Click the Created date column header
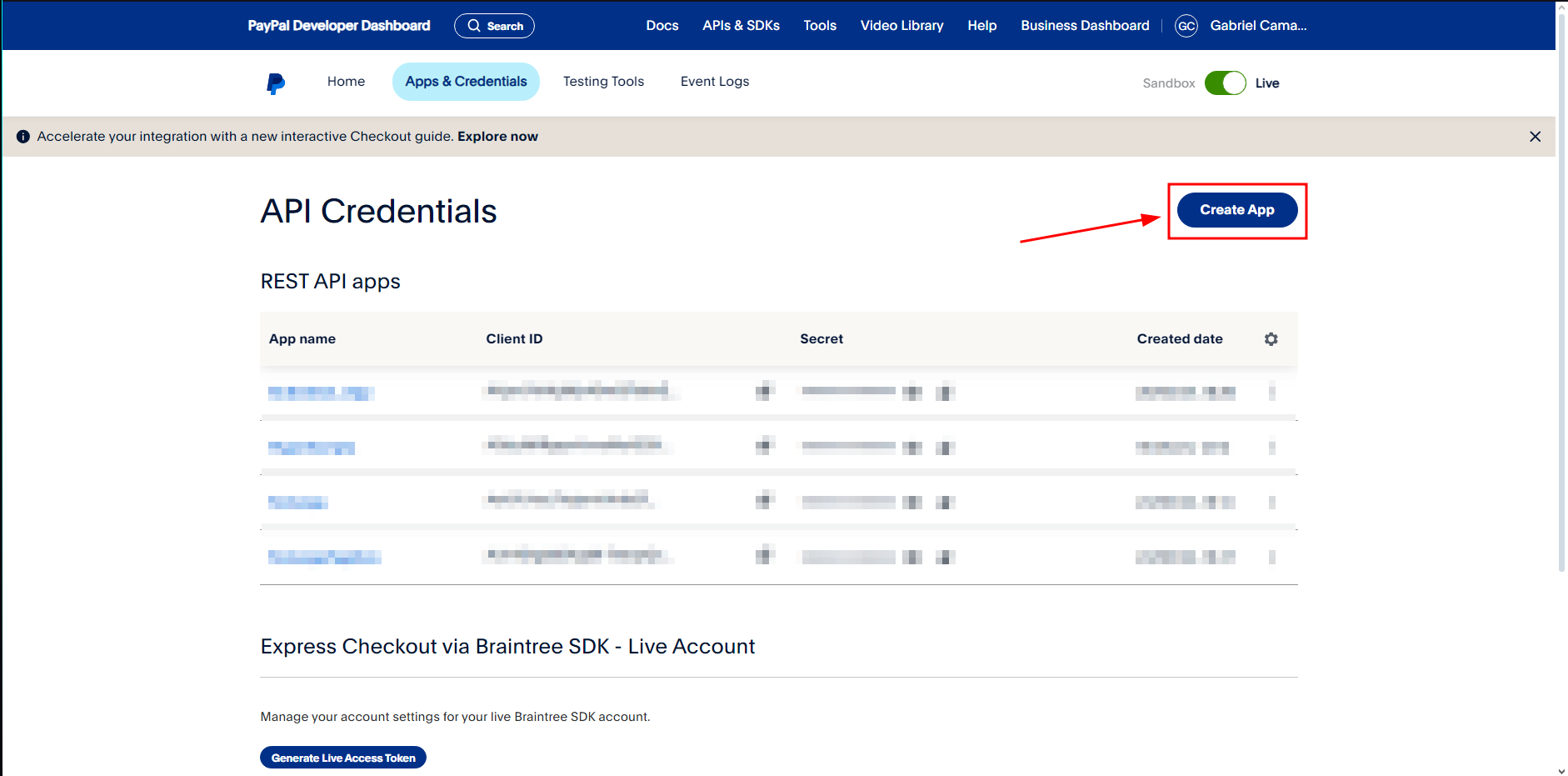The image size is (1568, 776). (1180, 339)
